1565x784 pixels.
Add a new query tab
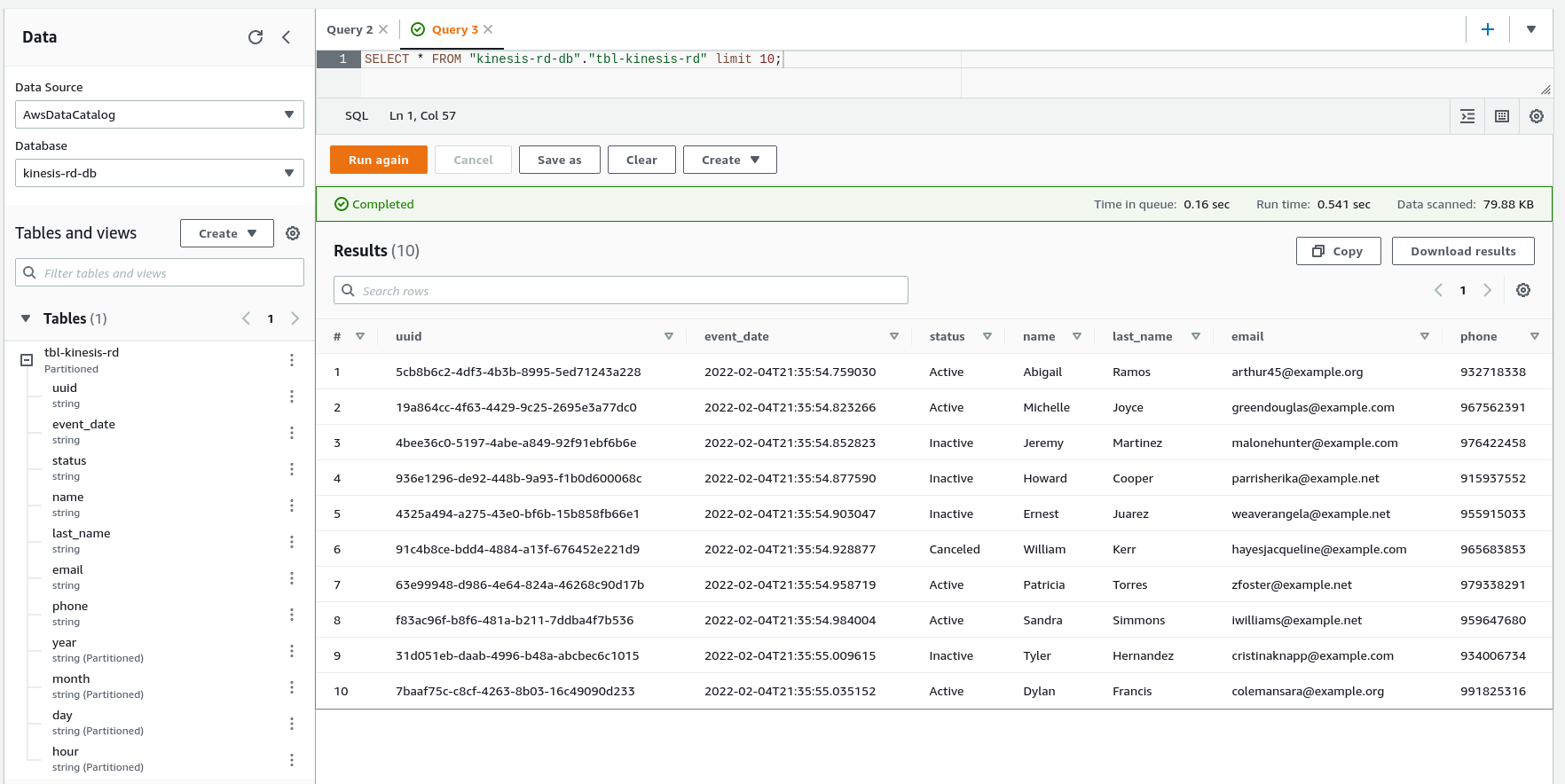click(1488, 29)
